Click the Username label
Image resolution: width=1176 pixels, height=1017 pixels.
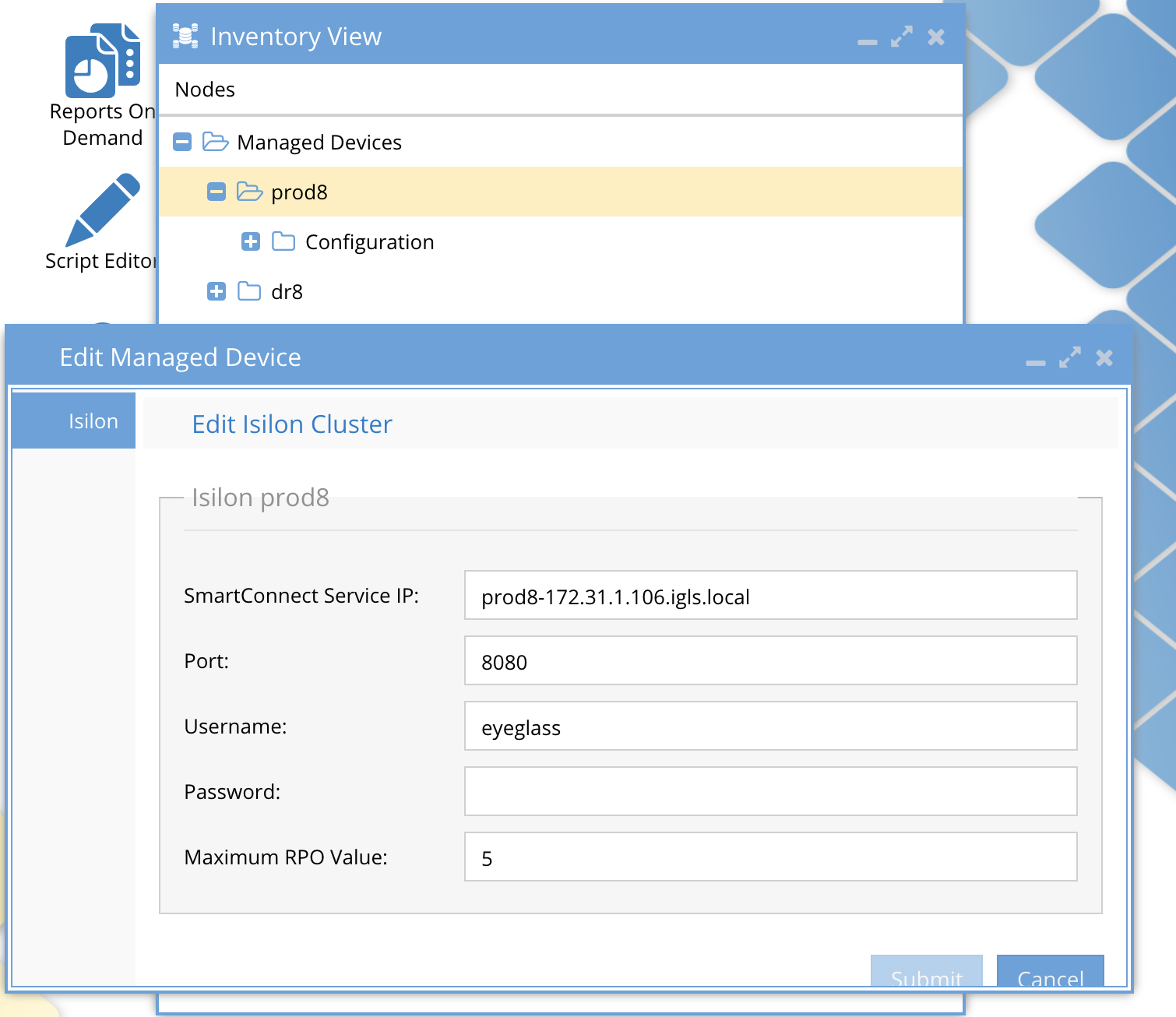(235, 727)
